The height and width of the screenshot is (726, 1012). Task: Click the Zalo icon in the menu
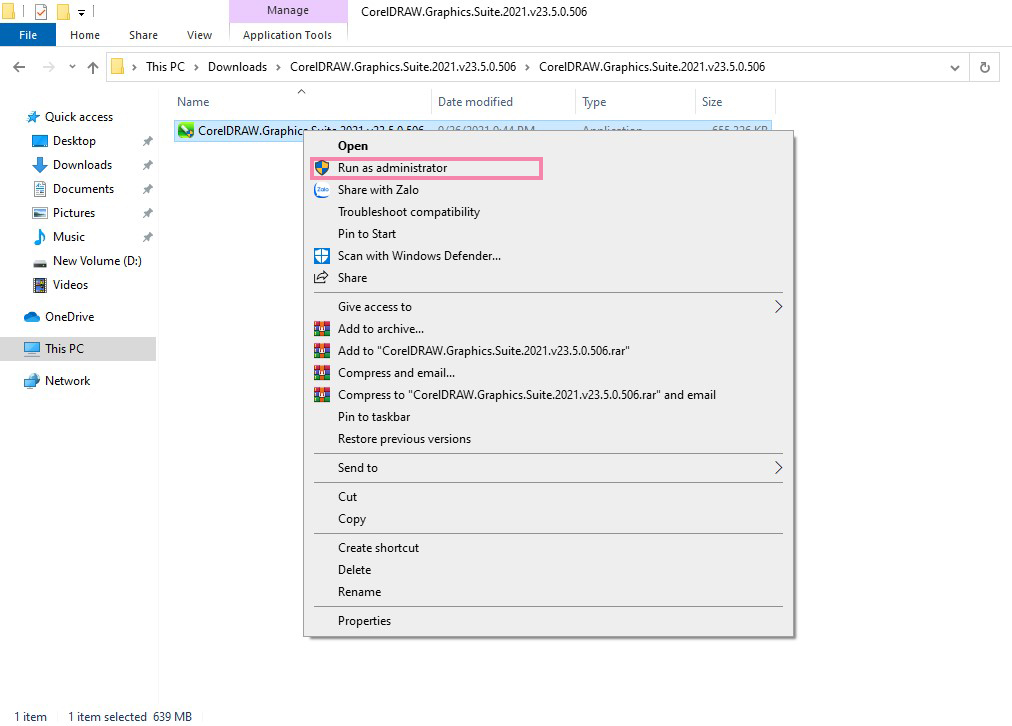pos(321,190)
